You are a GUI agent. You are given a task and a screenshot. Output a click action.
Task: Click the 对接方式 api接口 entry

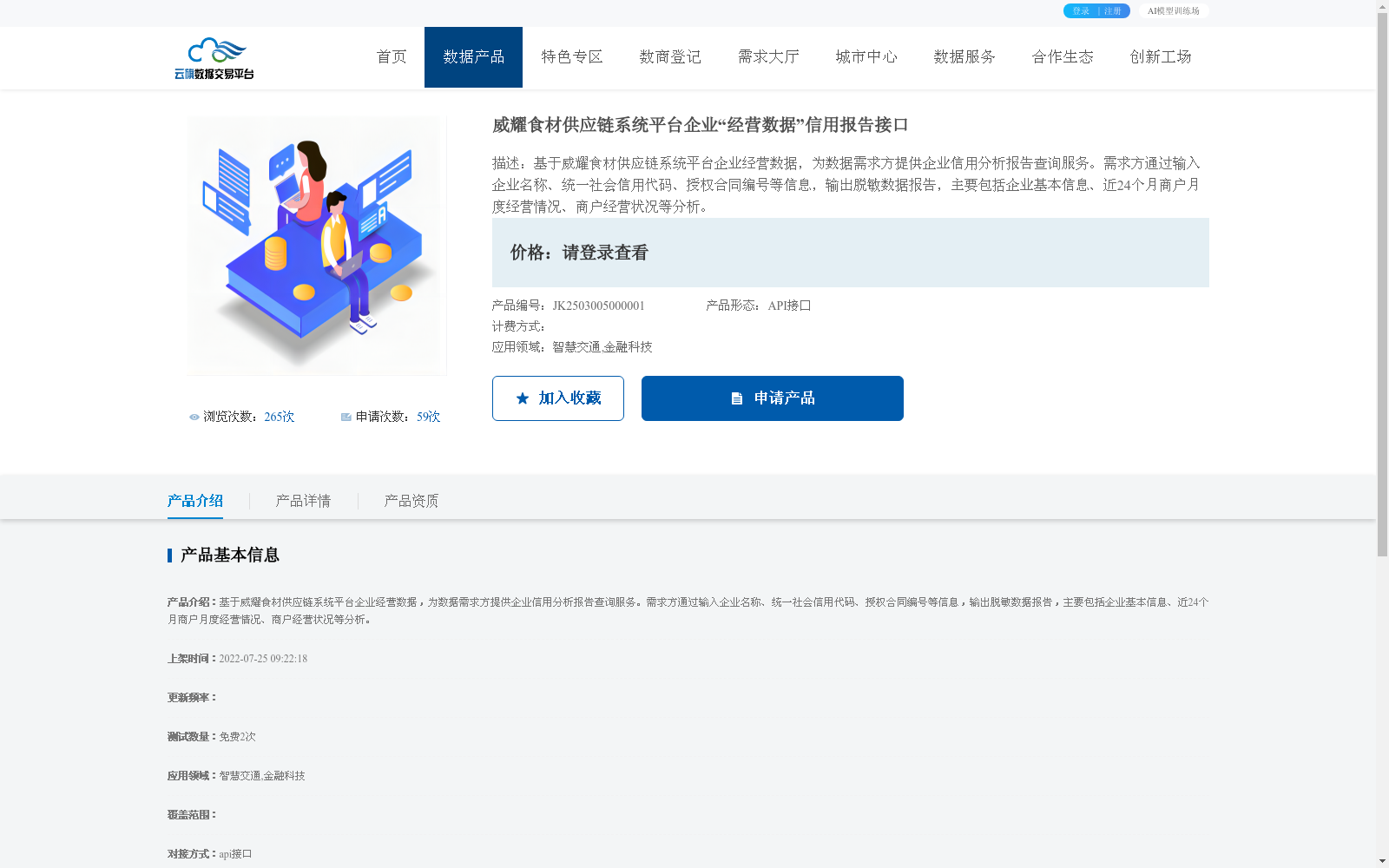[x=210, y=854]
